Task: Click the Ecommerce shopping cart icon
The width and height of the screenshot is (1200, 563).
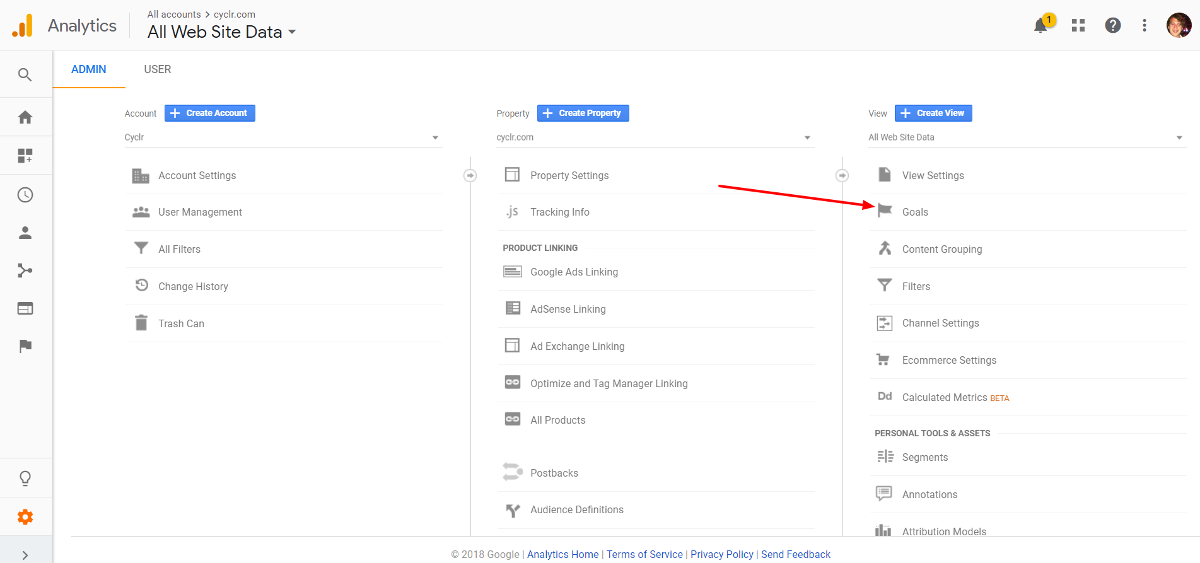Action: (x=884, y=360)
